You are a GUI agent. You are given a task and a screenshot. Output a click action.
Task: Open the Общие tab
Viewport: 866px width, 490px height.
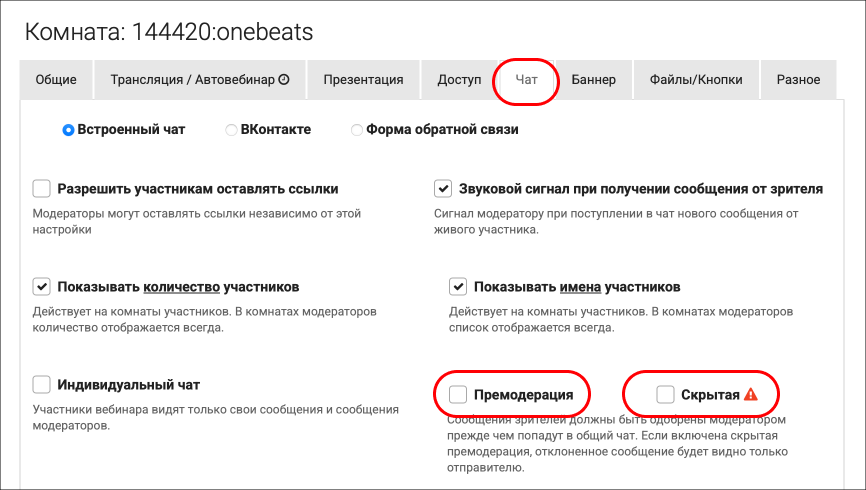click(x=57, y=80)
